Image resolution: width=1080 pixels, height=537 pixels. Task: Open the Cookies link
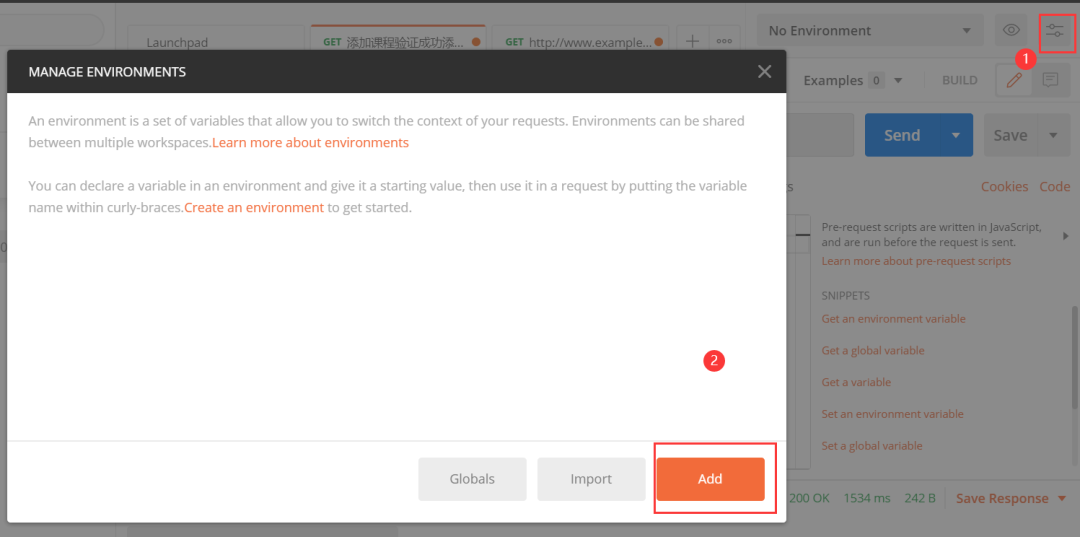click(1004, 187)
